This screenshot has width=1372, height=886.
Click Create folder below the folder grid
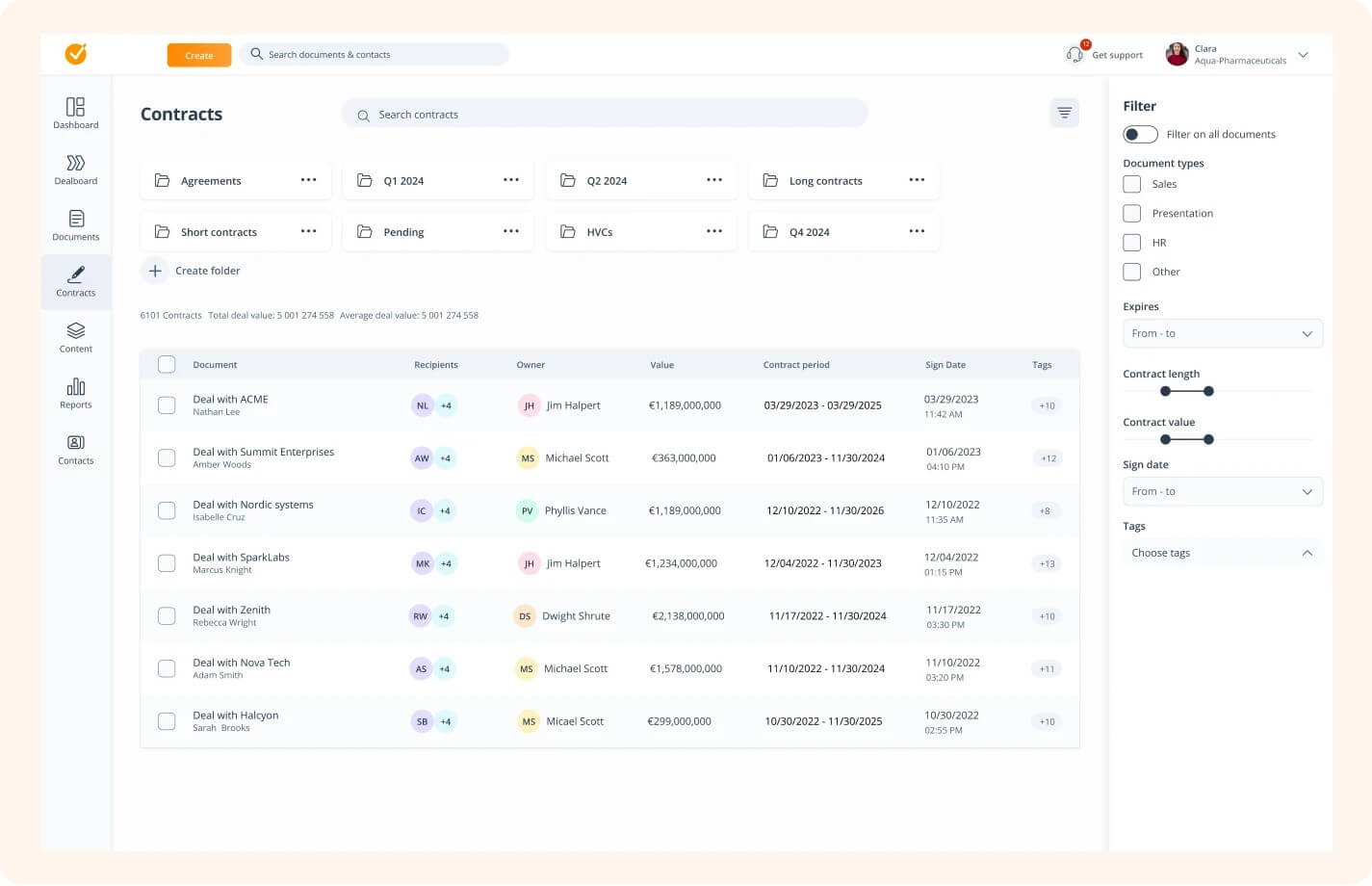click(192, 271)
